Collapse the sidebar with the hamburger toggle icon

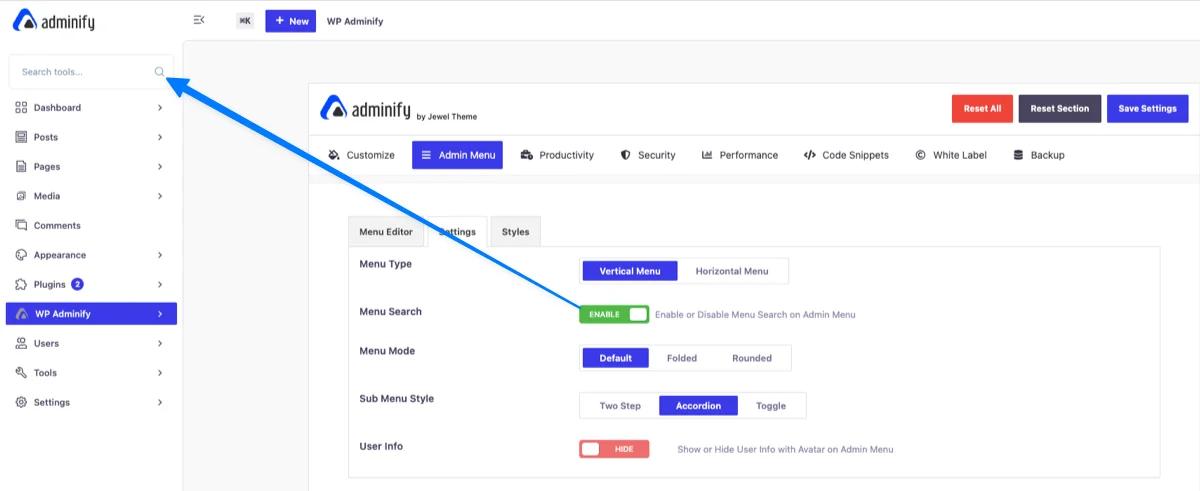coord(199,20)
